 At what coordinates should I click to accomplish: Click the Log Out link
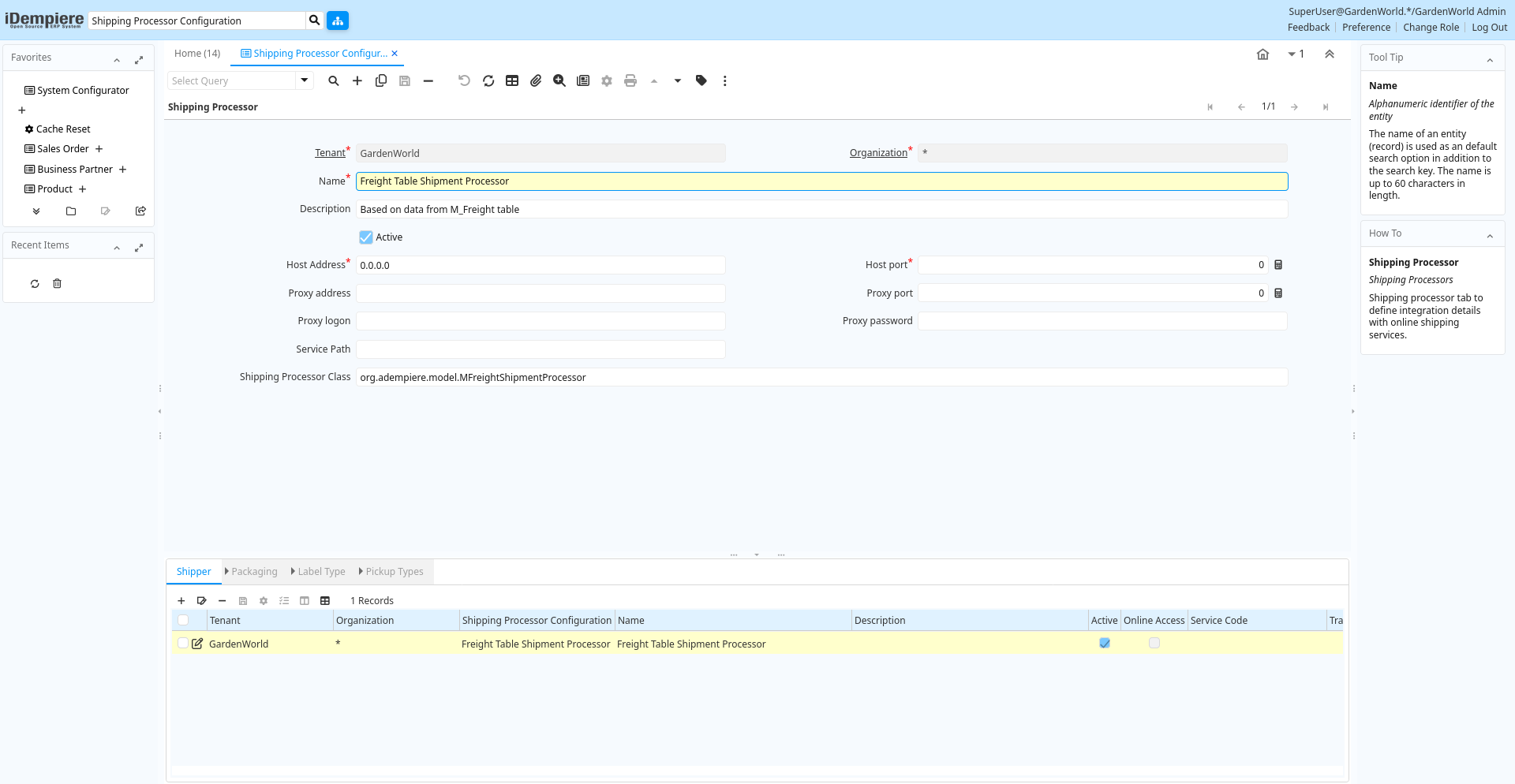coord(1489,28)
